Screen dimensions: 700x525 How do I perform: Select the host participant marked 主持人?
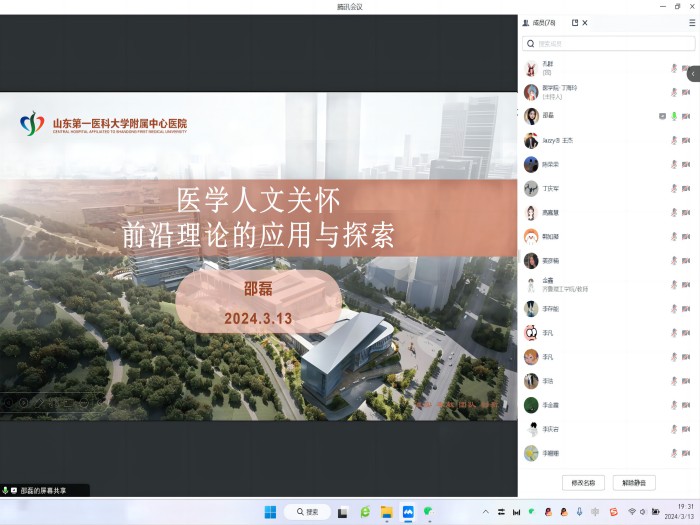pos(560,92)
